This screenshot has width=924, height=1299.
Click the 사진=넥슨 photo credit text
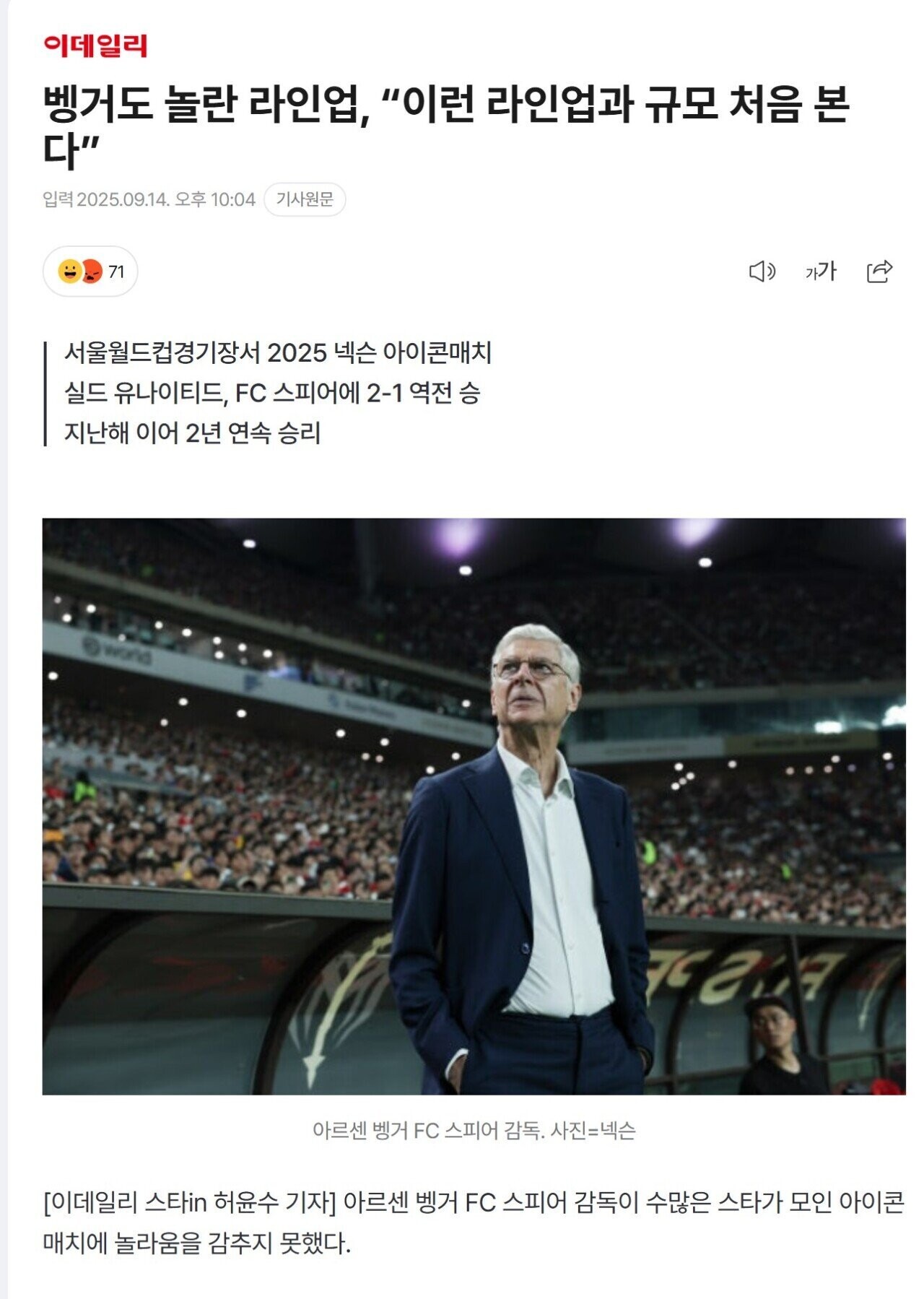coord(593,1130)
